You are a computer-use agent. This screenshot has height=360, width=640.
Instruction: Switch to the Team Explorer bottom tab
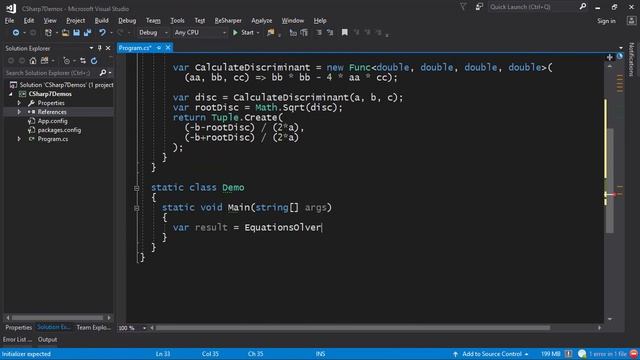(93, 327)
